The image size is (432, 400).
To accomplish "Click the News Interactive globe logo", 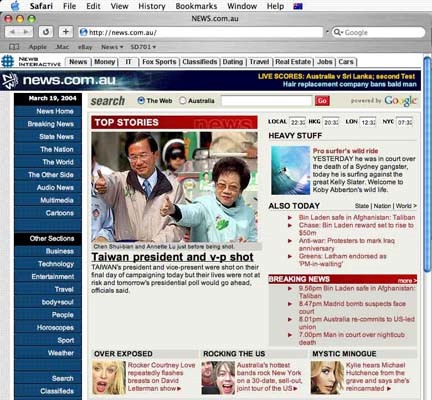I will click(7, 62).
